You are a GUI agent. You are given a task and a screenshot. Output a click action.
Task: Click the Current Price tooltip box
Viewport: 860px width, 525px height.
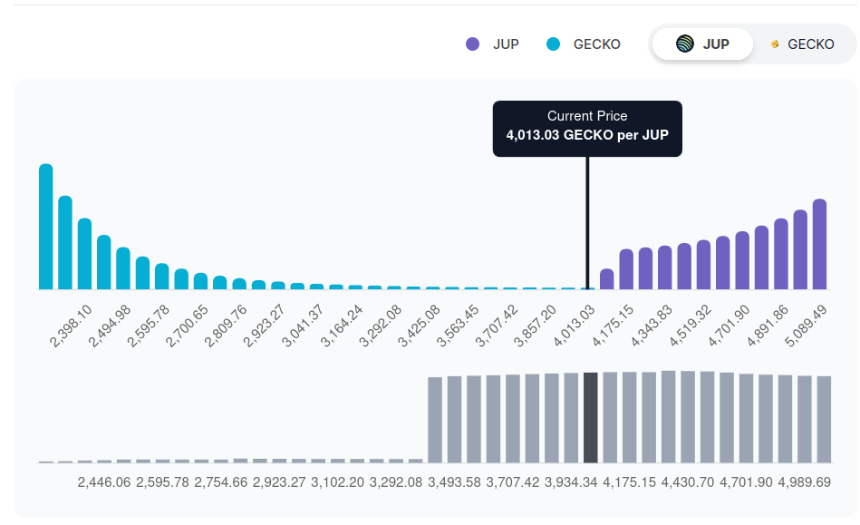click(x=587, y=128)
